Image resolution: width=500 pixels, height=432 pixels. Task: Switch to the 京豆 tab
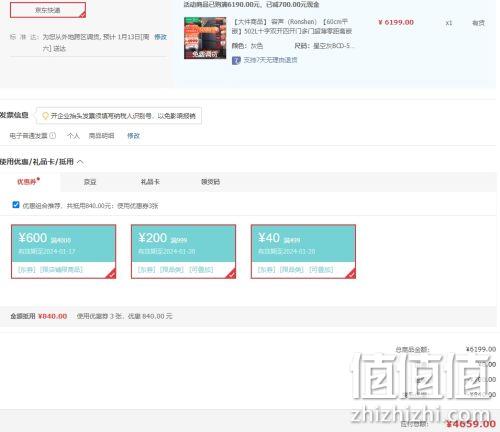90,182
